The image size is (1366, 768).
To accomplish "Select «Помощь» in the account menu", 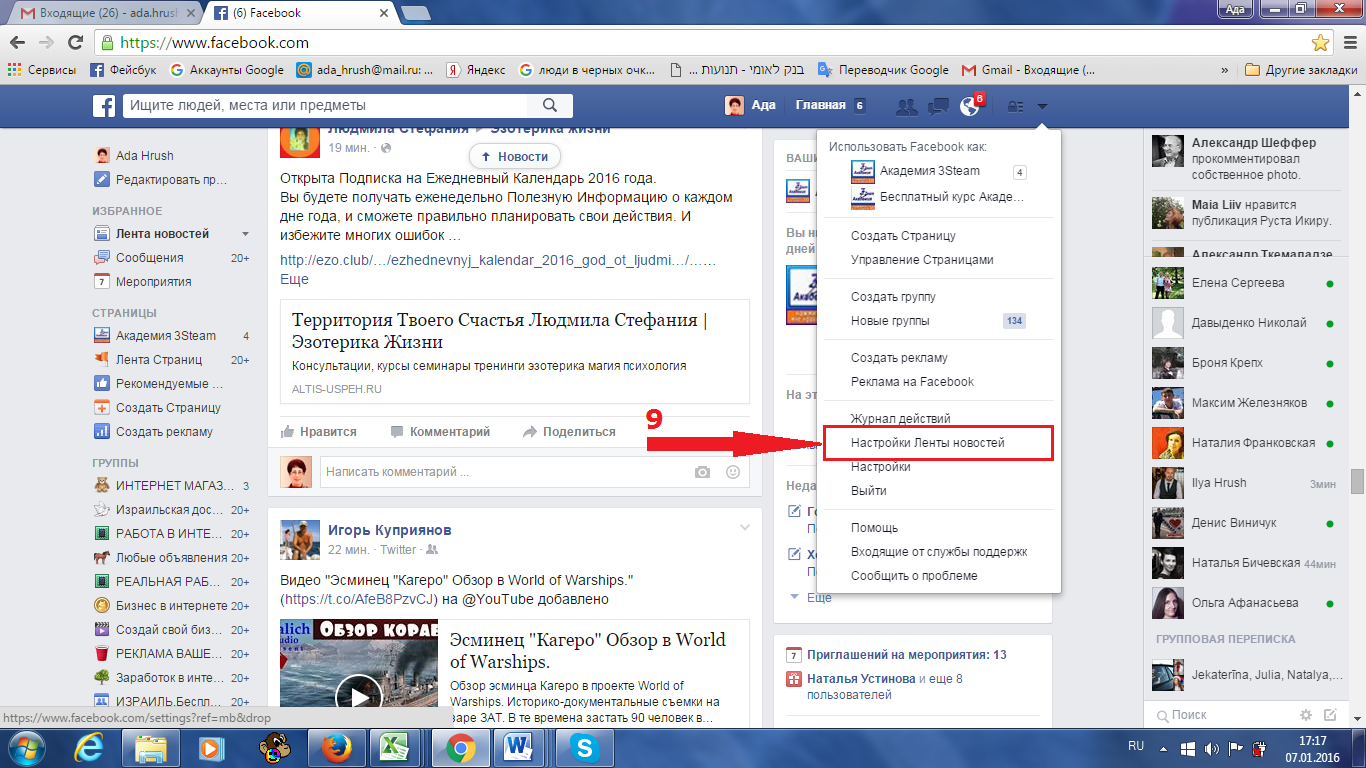I will 875,528.
